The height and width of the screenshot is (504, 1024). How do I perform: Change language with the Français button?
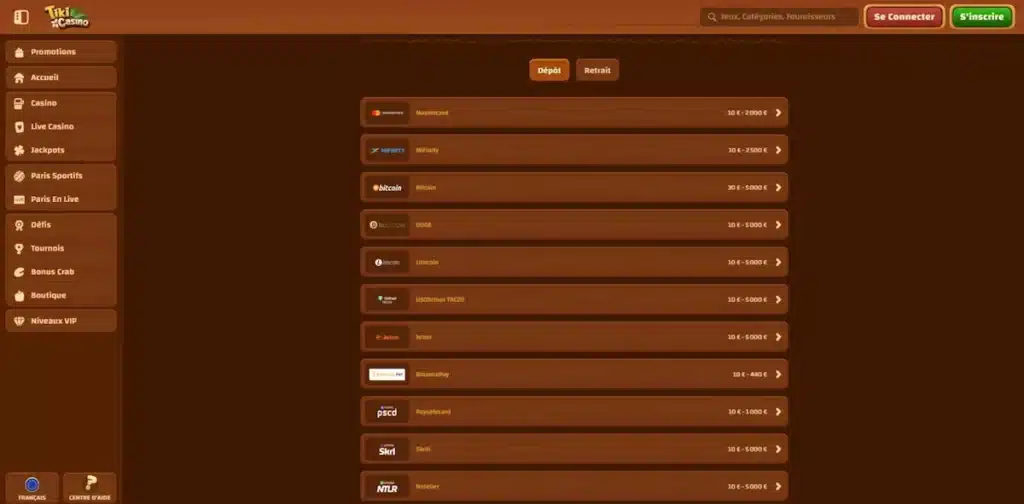32,488
